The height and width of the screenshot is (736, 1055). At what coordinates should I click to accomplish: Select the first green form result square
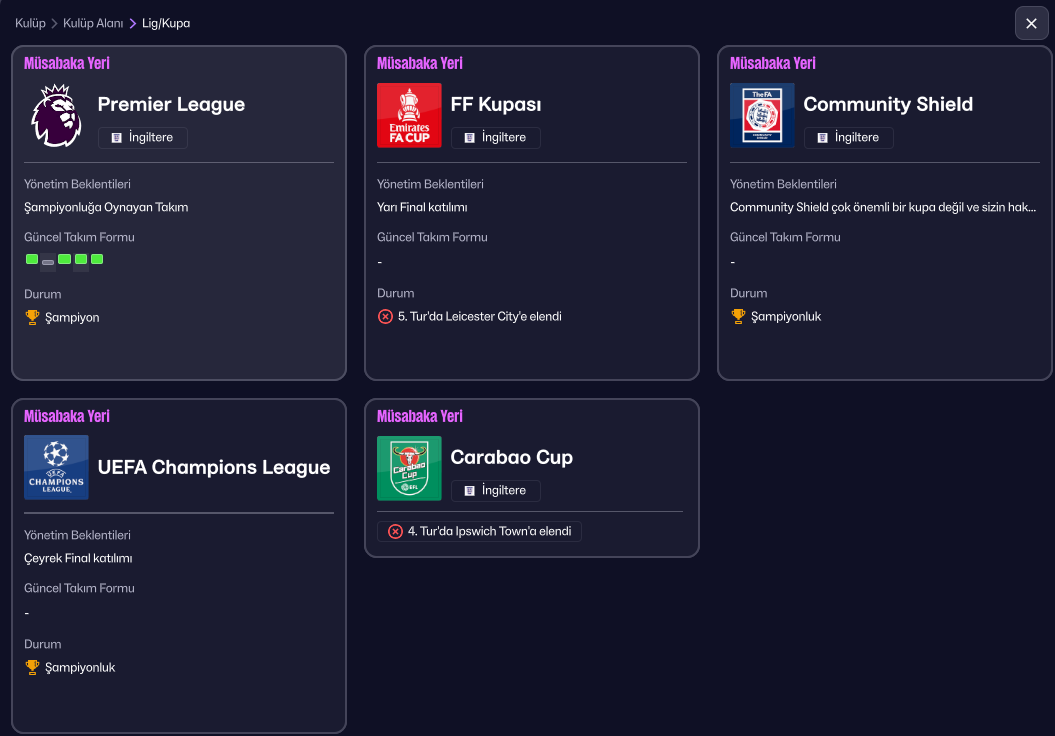[x=32, y=259]
